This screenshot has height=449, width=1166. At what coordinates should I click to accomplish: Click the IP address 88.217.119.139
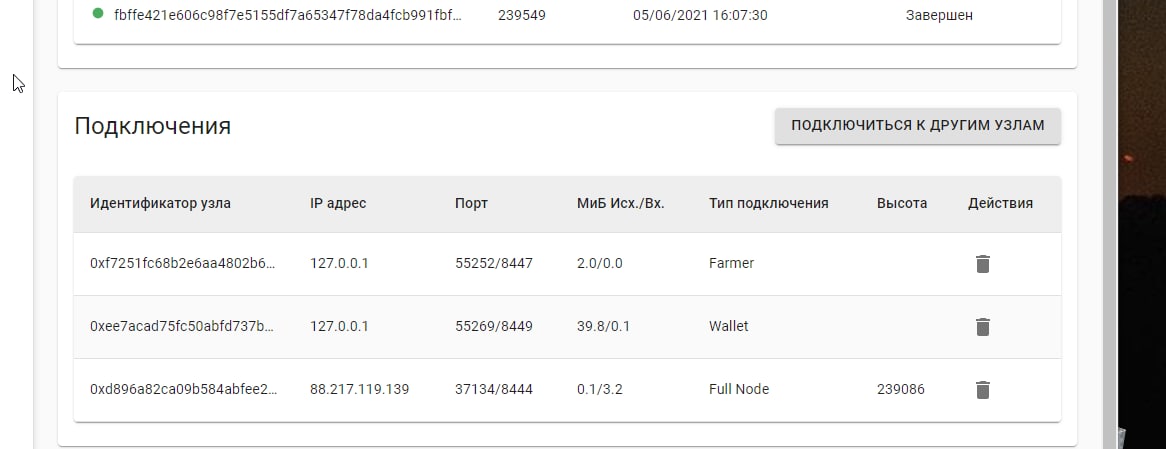point(359,390)
